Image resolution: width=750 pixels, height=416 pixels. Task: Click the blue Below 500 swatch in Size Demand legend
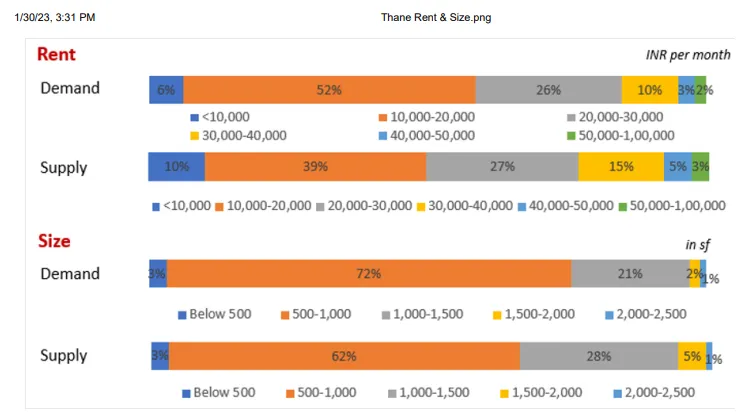pos(182,315)
